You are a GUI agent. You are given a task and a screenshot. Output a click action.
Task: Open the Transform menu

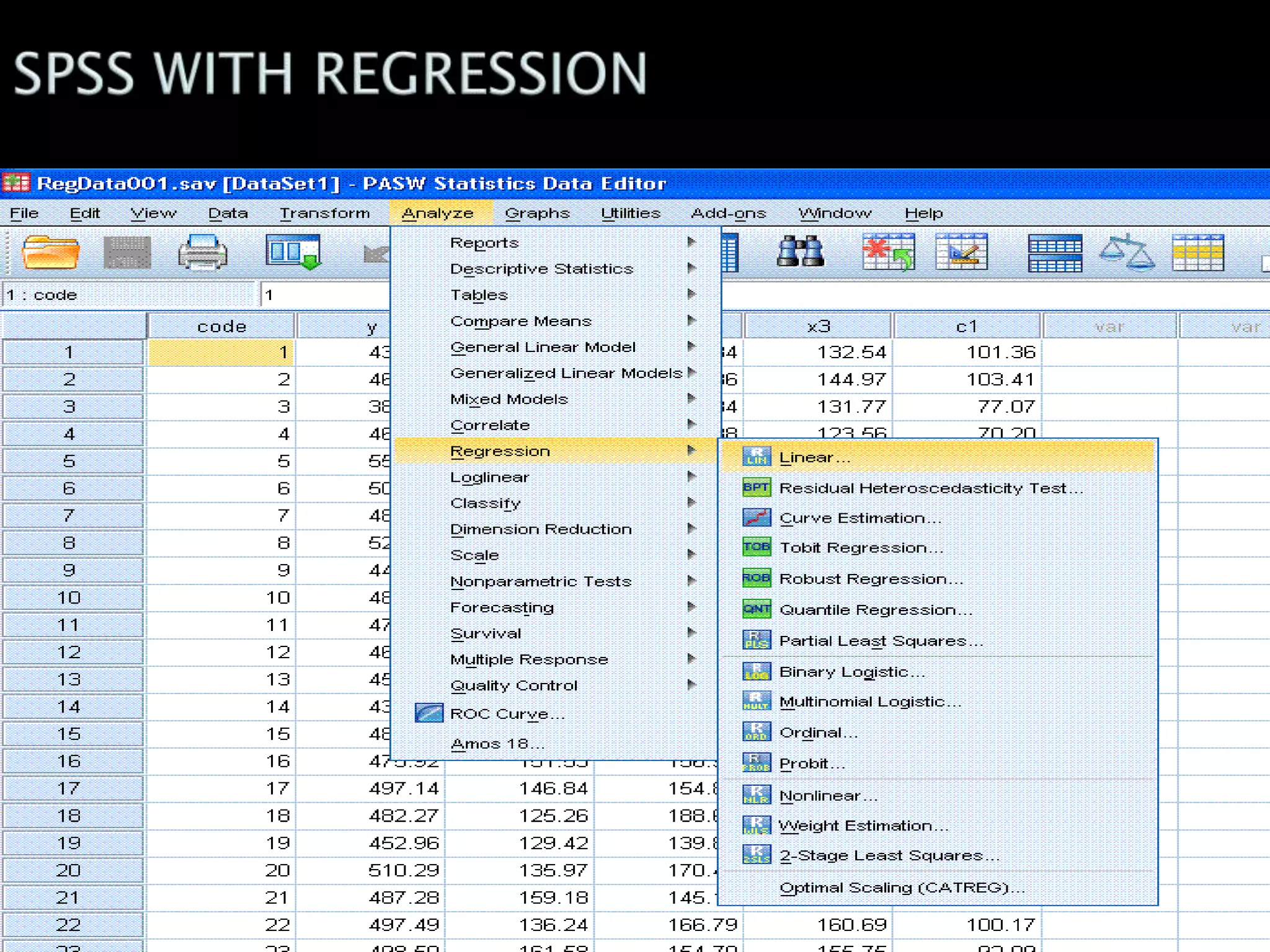(x=324, y=213)
